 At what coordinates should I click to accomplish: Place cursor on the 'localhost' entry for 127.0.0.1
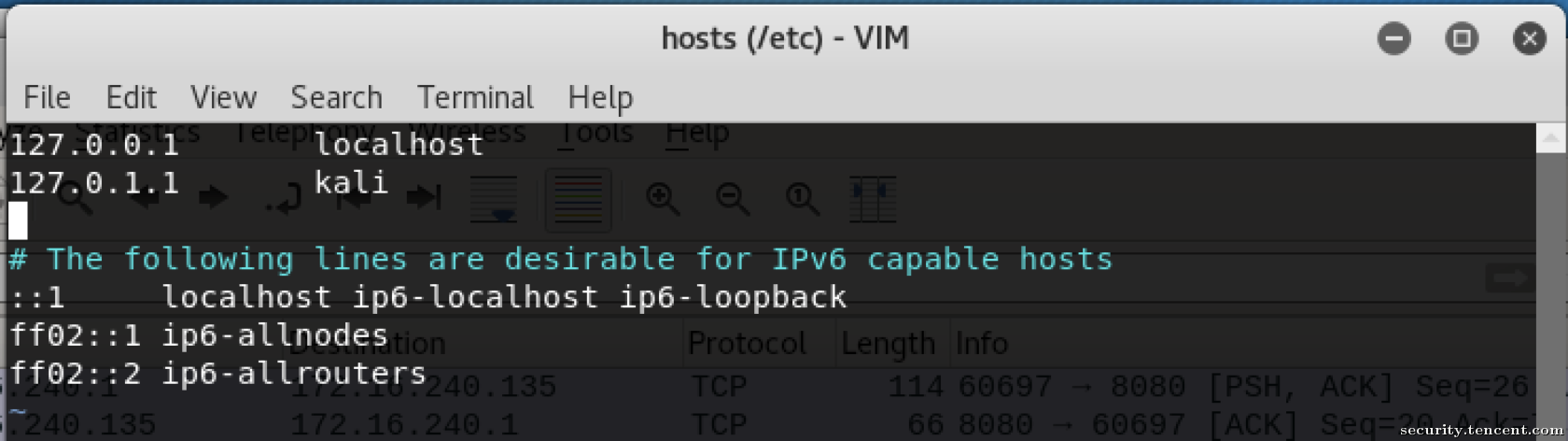(x=399, y=145)
